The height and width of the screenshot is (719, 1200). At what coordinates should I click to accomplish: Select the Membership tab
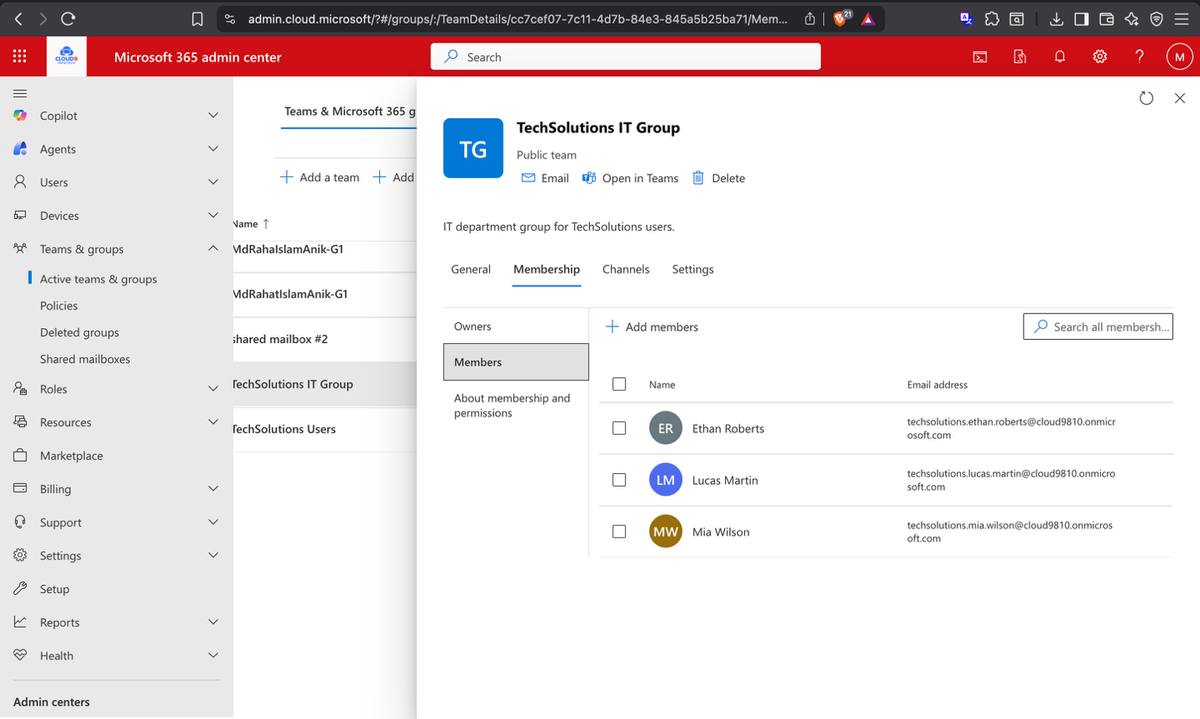tap(546, 269)
